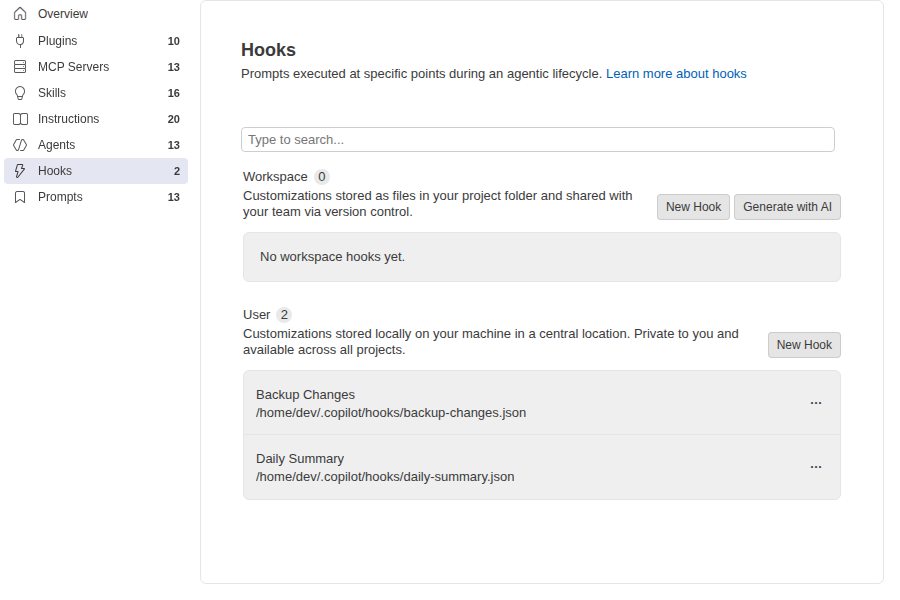Follow the Learn more about hooks link
The width and height of the screenshot is (900, 600).
coord(676,73)
